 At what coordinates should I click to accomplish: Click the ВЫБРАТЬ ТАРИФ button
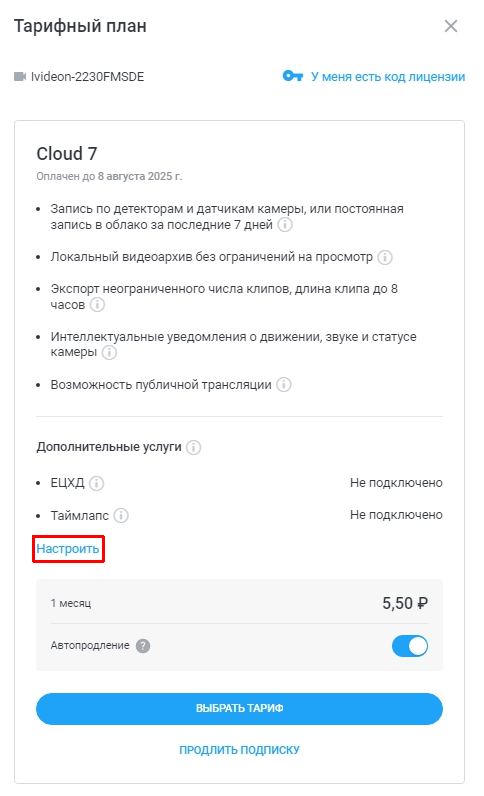[239, 709]
